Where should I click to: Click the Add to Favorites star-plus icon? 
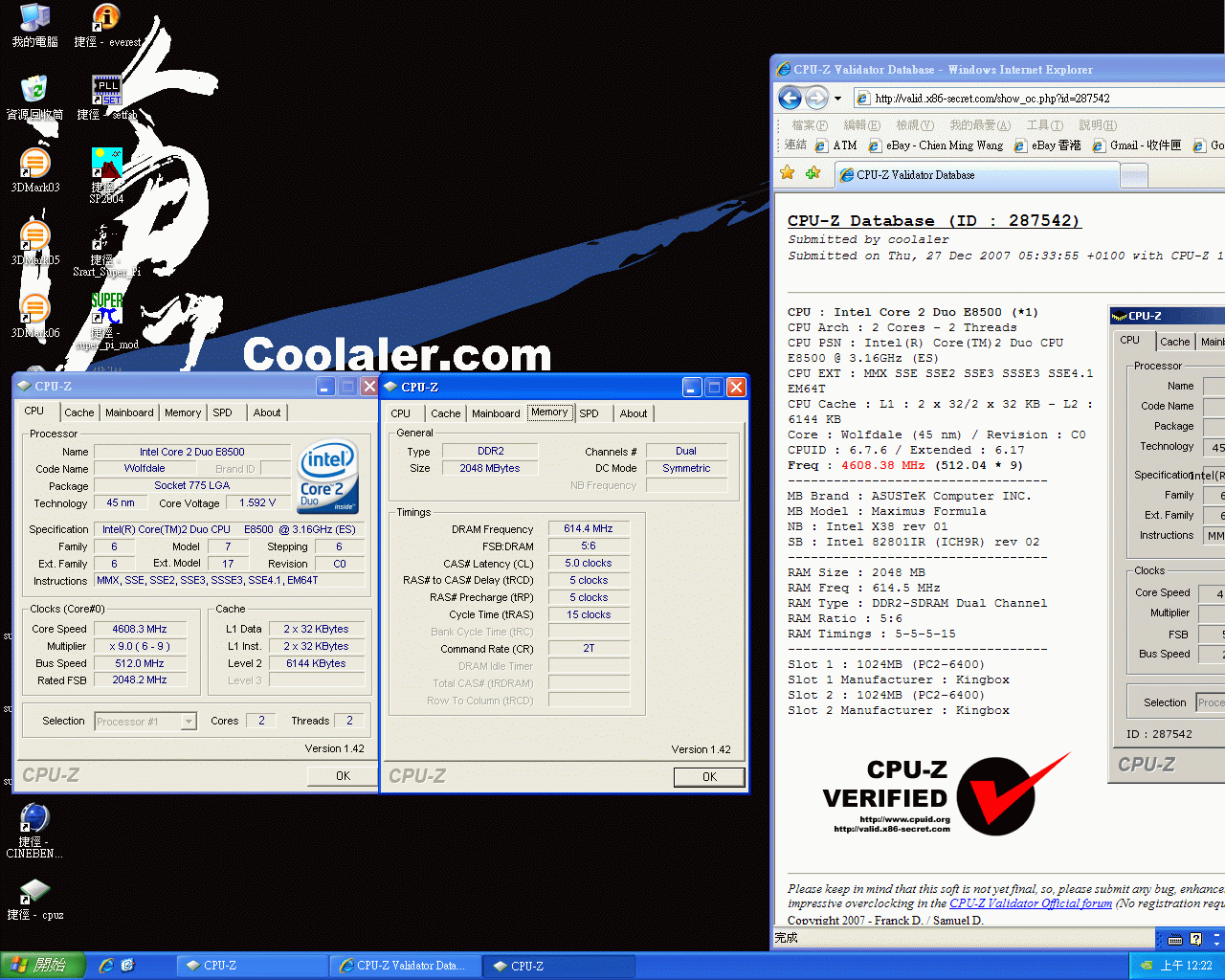[x=813, y=173]
